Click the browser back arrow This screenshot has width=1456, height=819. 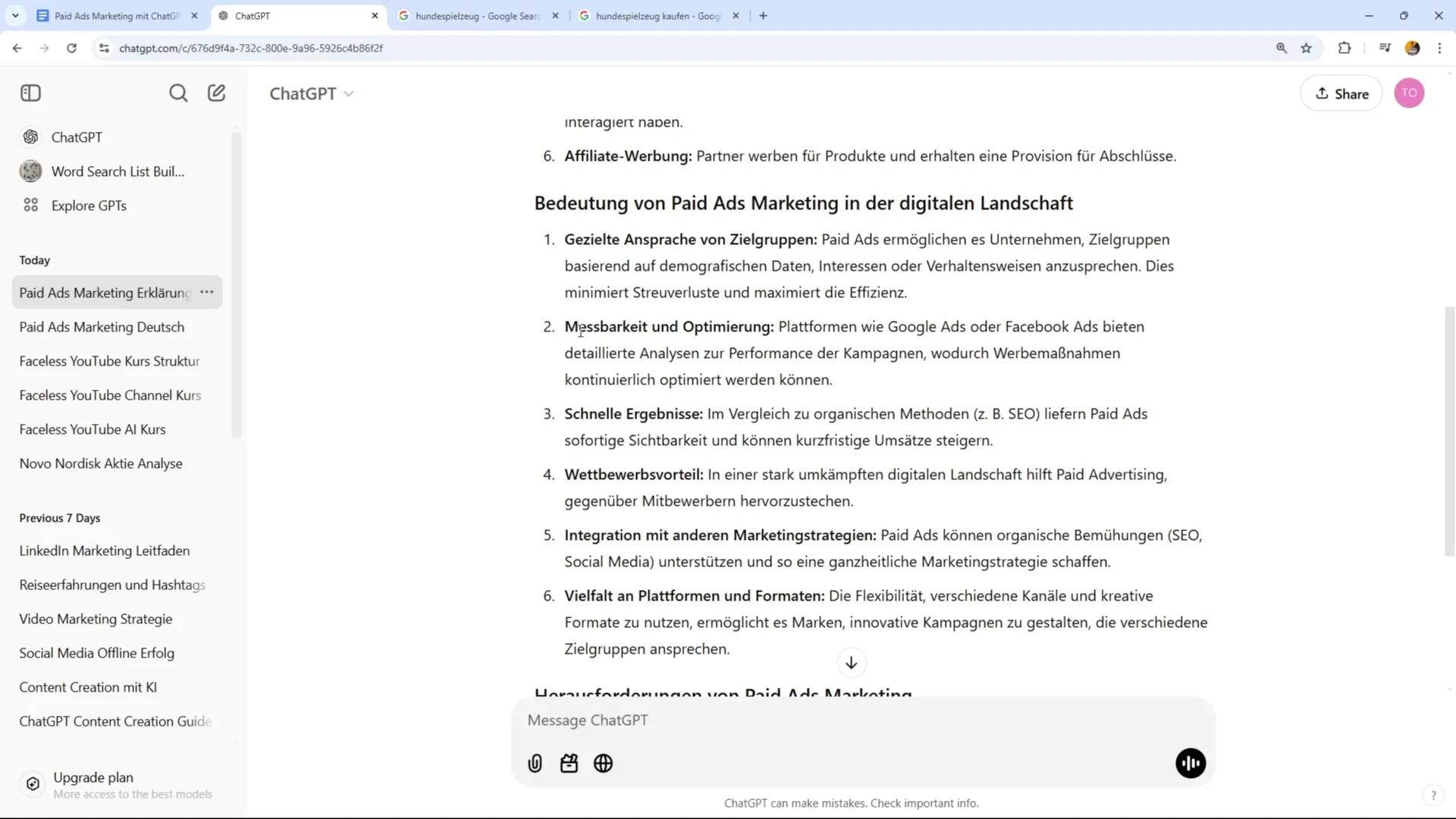tap(17, 48)
